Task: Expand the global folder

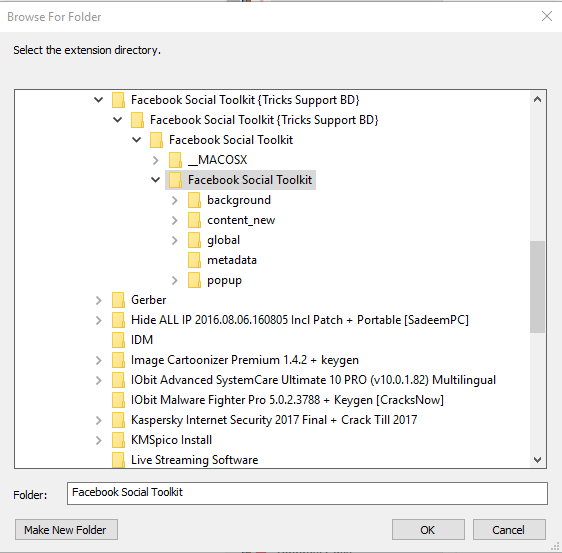Action: point(175,240)
